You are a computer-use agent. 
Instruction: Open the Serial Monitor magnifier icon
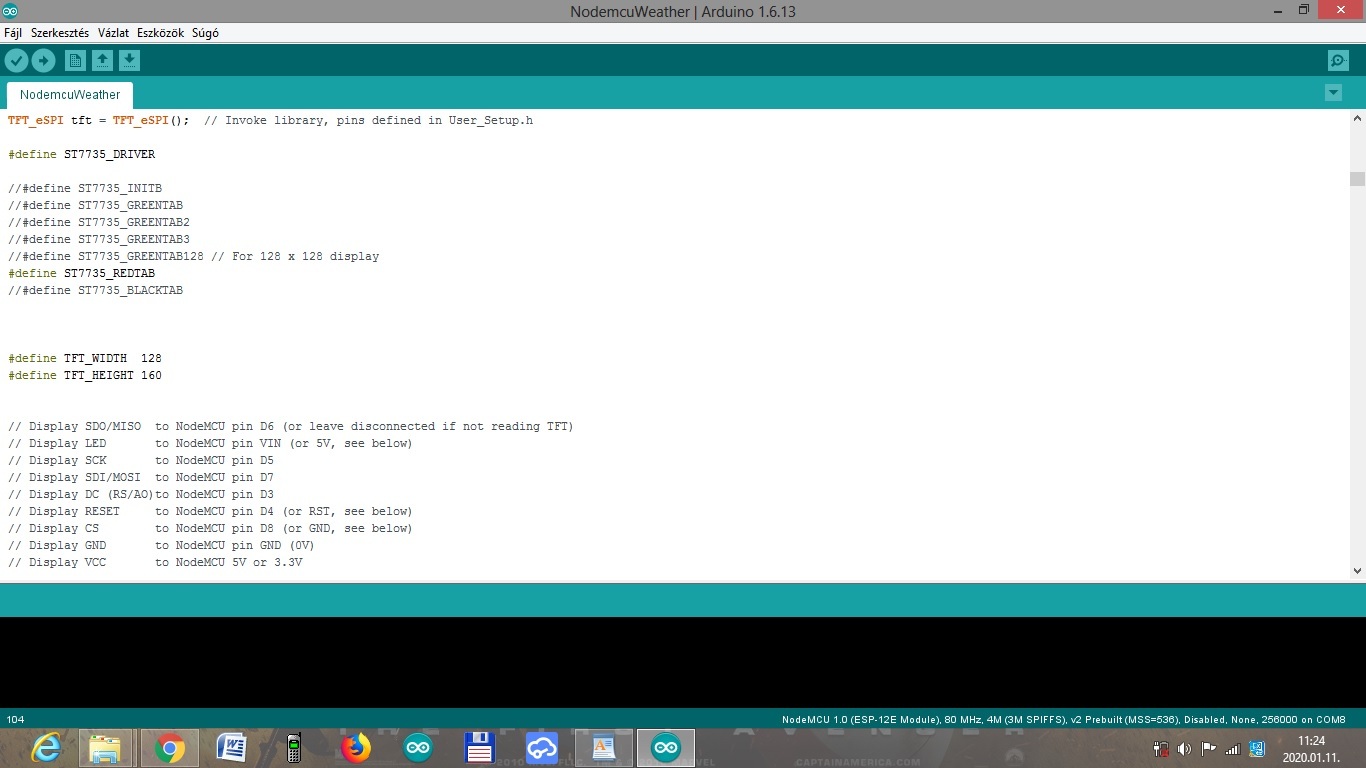1338,61
